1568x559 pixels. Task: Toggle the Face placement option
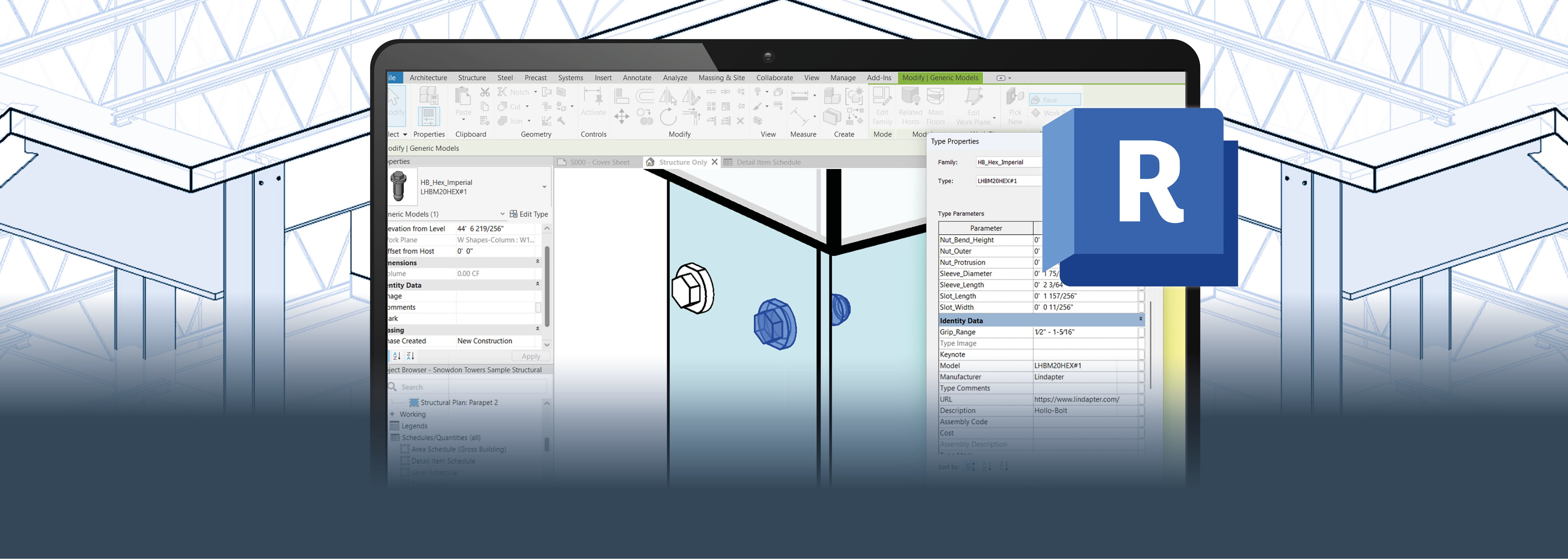[1055, 100]
